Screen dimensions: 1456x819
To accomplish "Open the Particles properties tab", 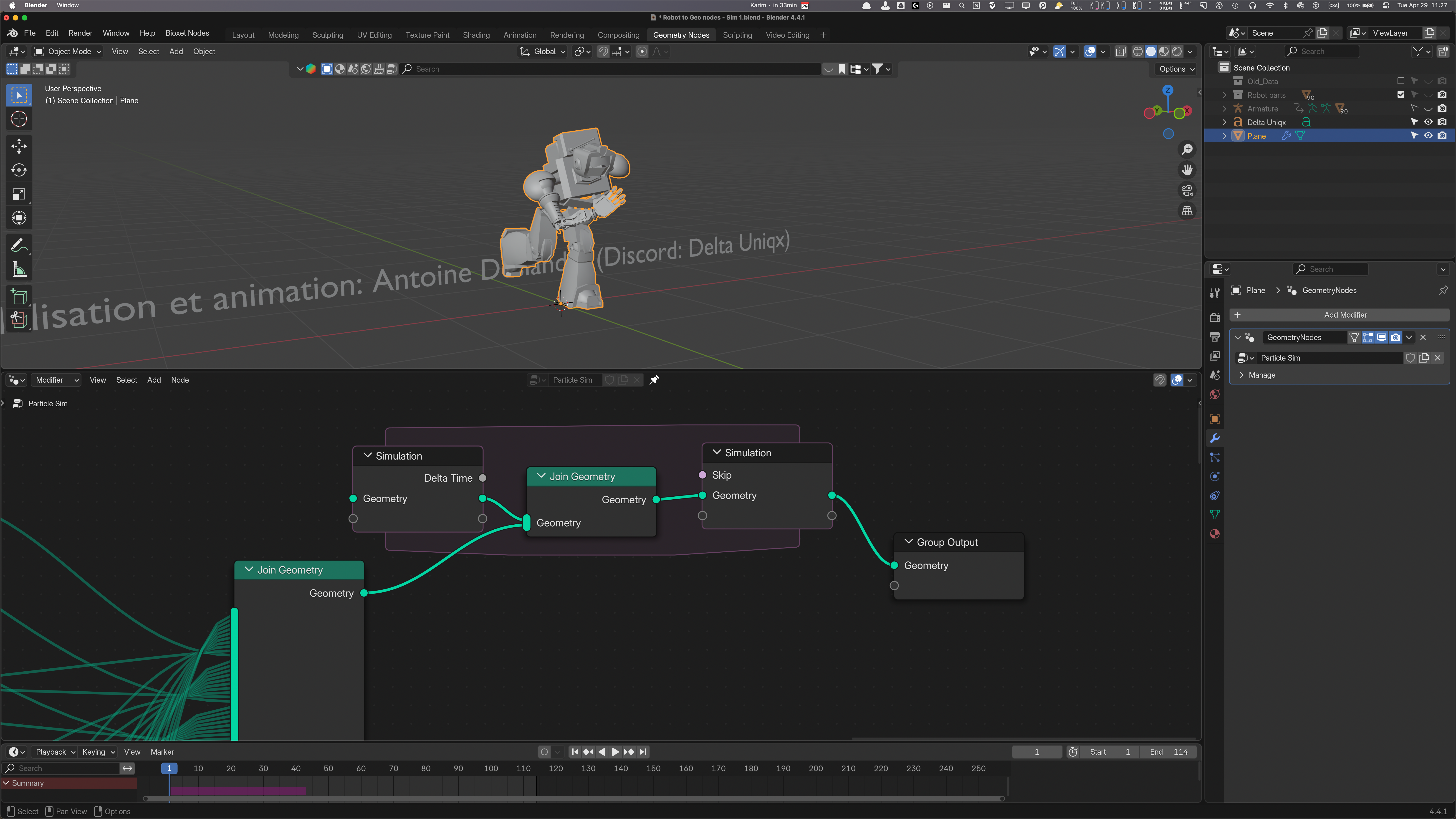I will tap(1215, 457).
